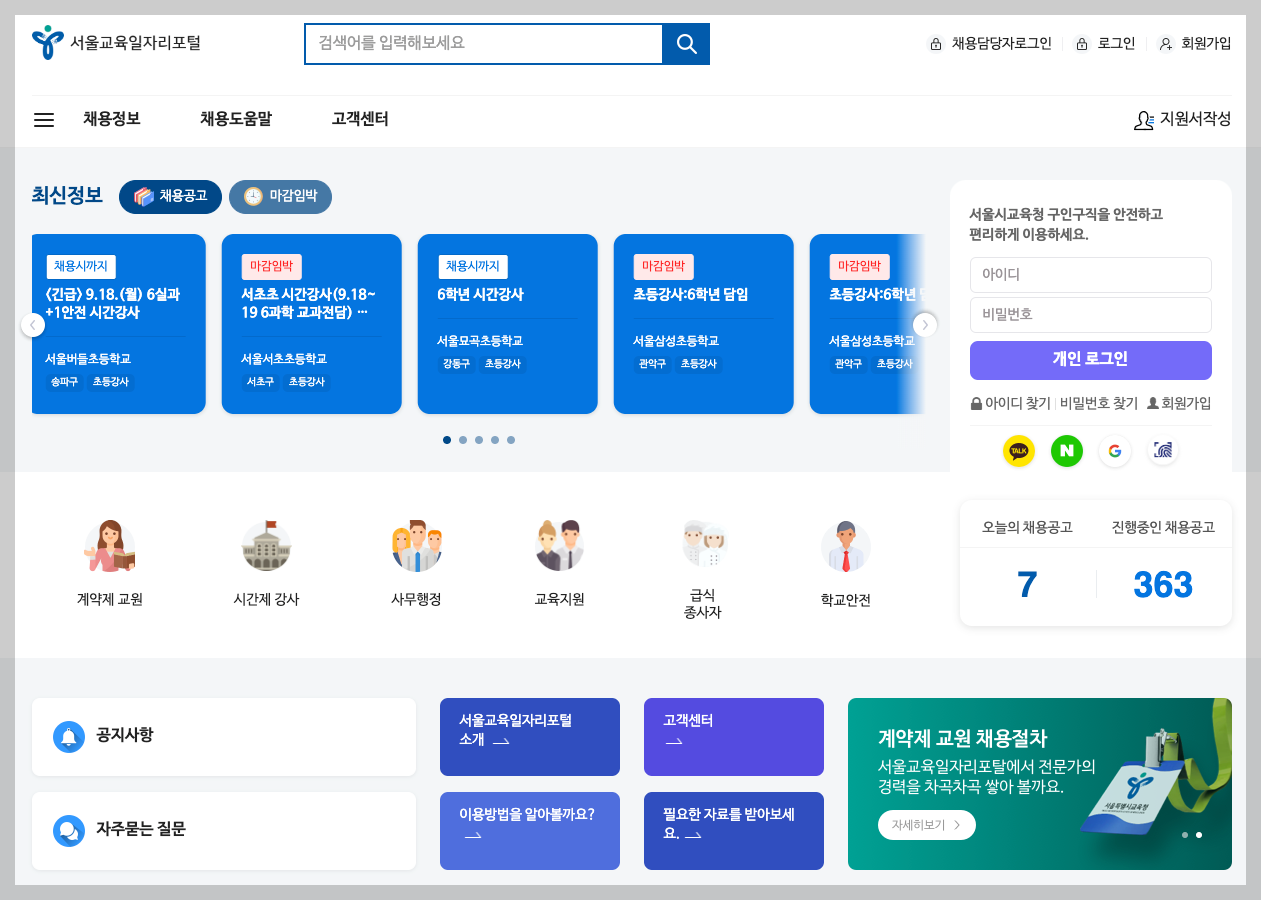Select the 계약제 교원 category icon
This screenshot has height=900, width=1261.
tap(108, 546)
